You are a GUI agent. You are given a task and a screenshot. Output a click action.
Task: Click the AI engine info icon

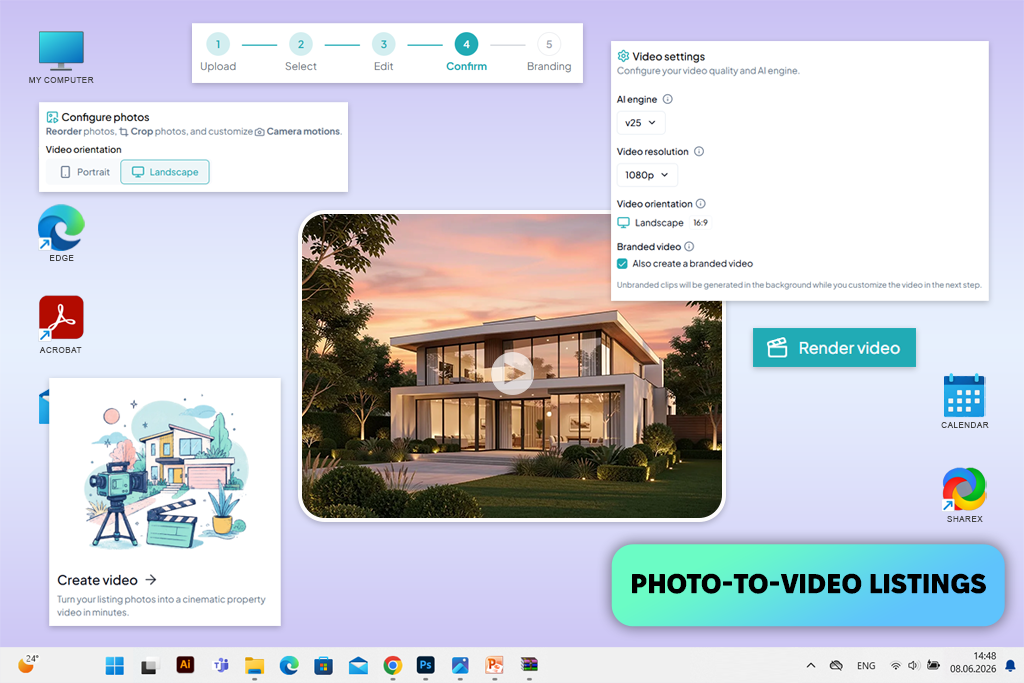(x=667, y=99)
